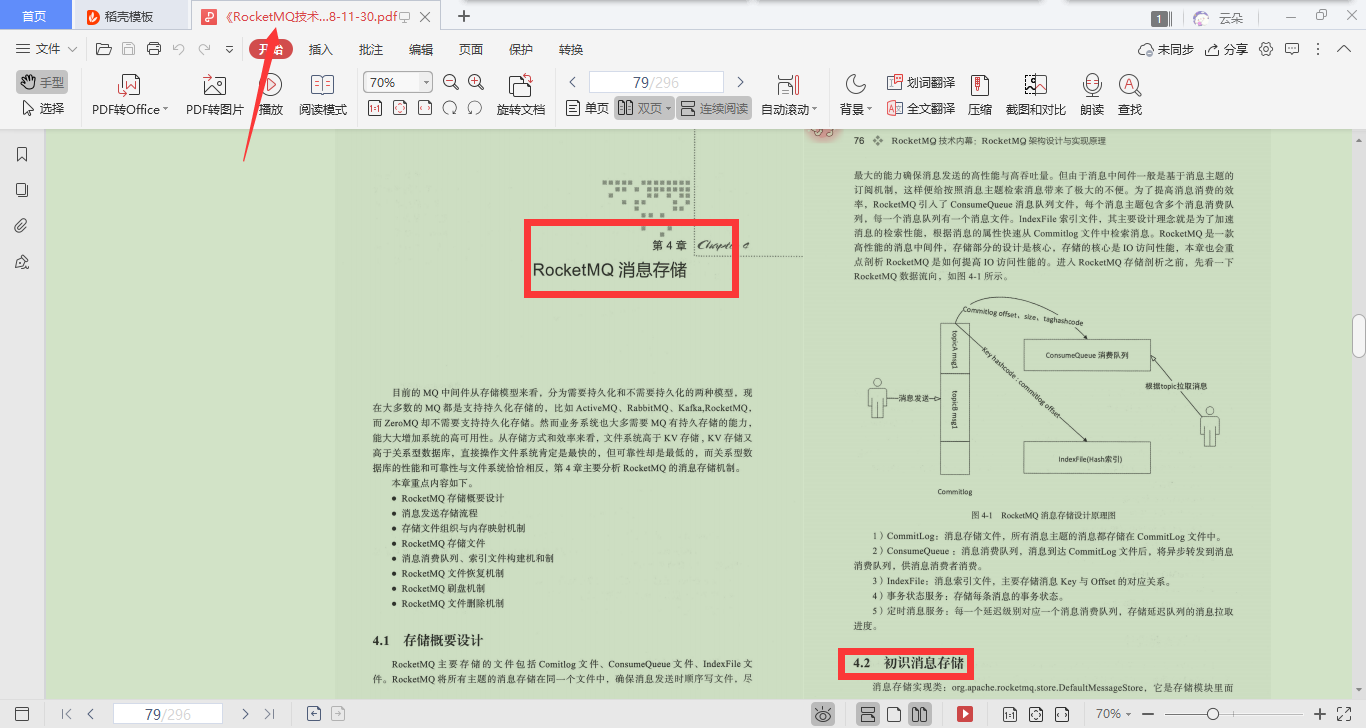Open a new tab with plus button
This screenshot has width=1366, height=728.
coord(463,16)
